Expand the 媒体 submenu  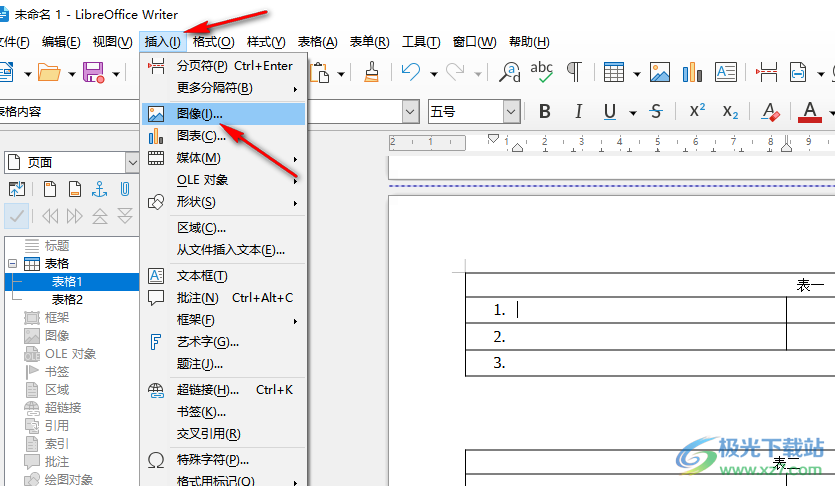(224, 158)
